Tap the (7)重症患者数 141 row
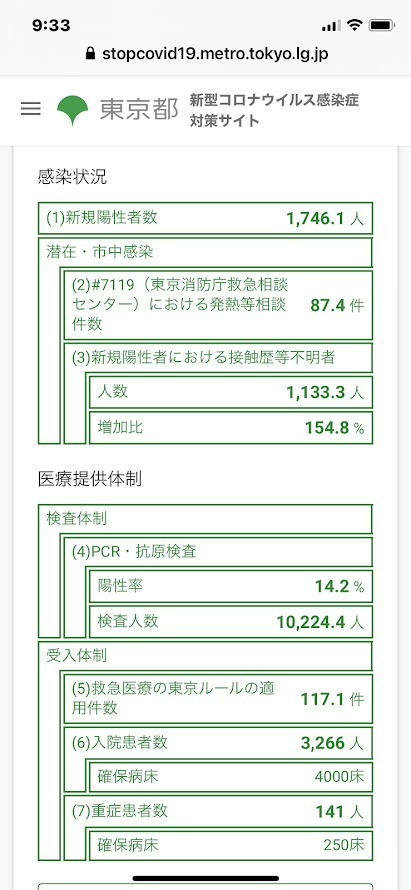 [218, 812]
